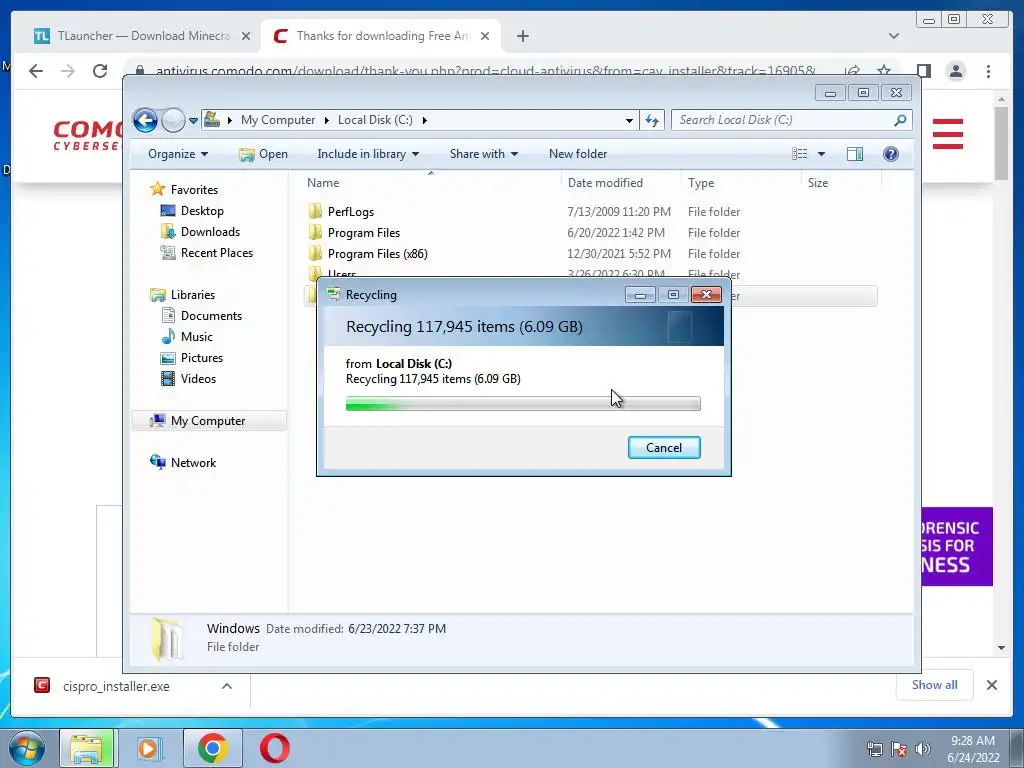
Task: Click the Windows Explorer taskbar icon
Action: [87, 748]
